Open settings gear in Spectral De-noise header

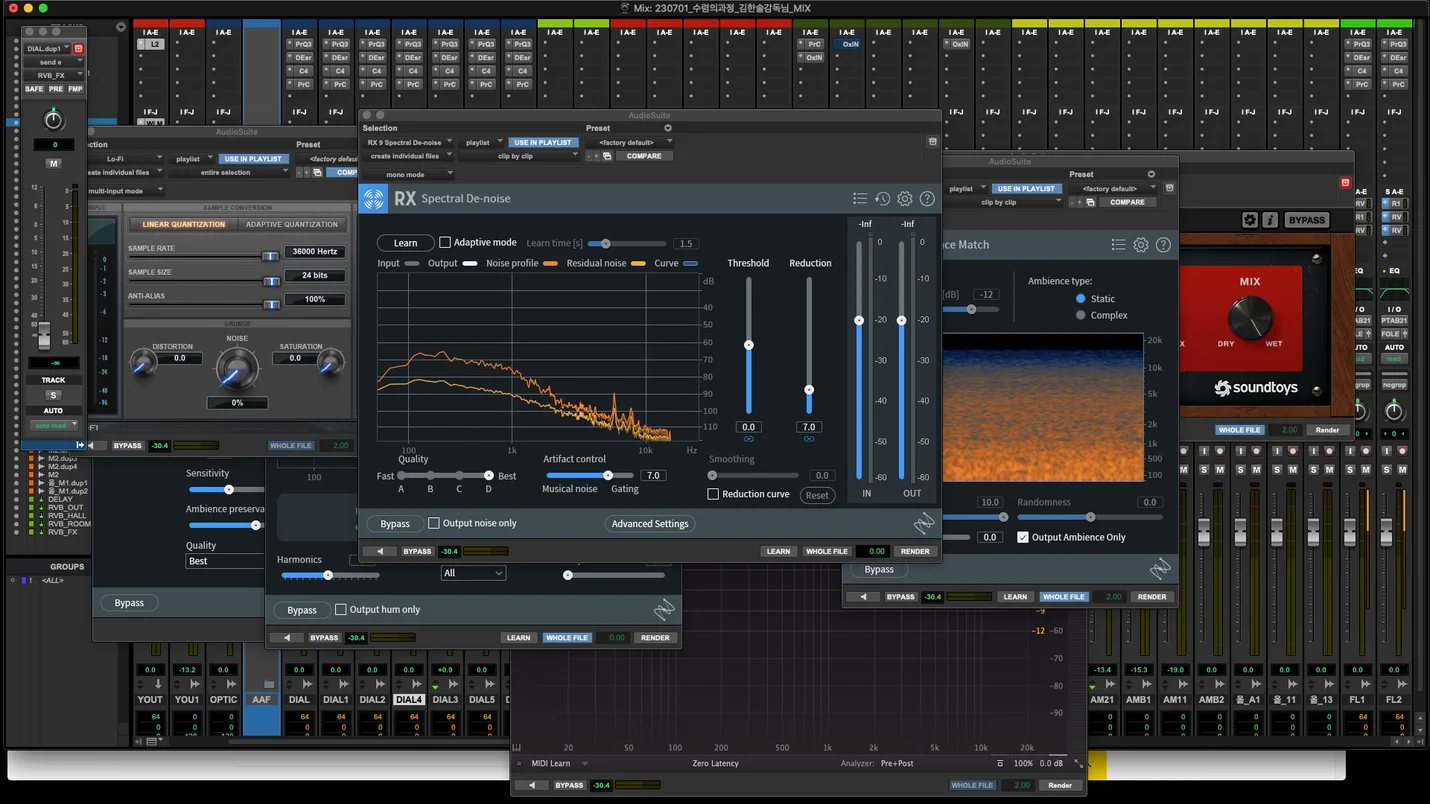(905, 199)
